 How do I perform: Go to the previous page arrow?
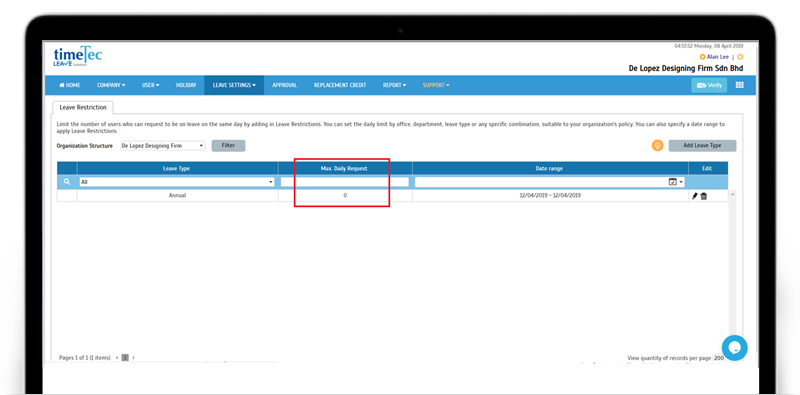[x=117, y=358]
